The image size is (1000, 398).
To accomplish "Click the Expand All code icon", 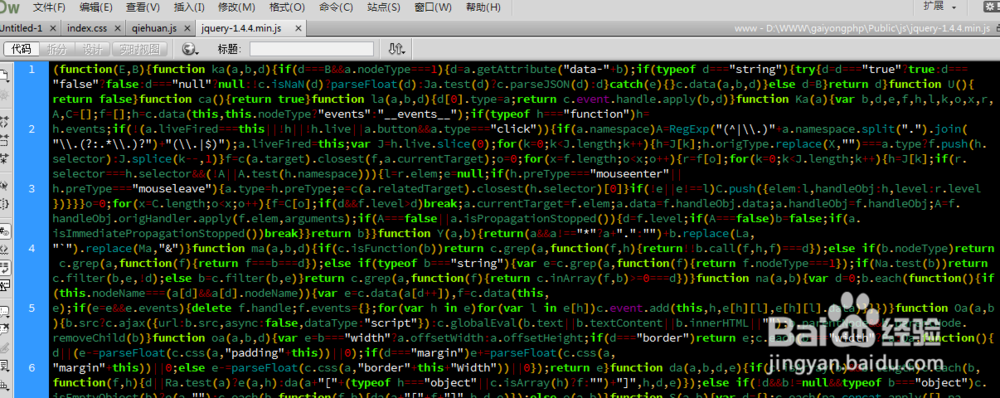I will click(4, 157).
